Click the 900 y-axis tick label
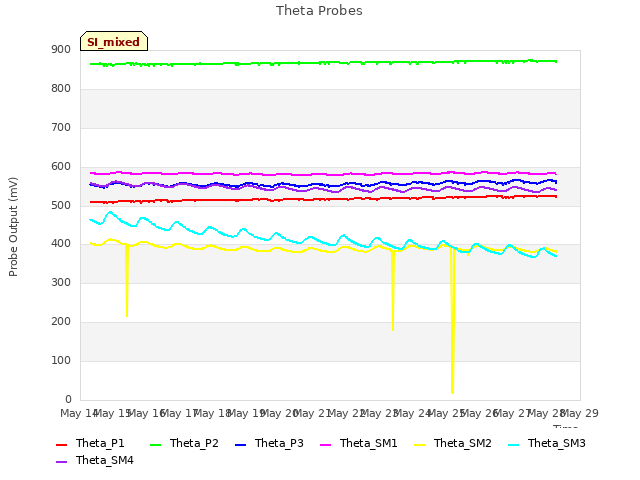Image resolution: width=640 pixels, height=480 pixels. click(61, 50)
